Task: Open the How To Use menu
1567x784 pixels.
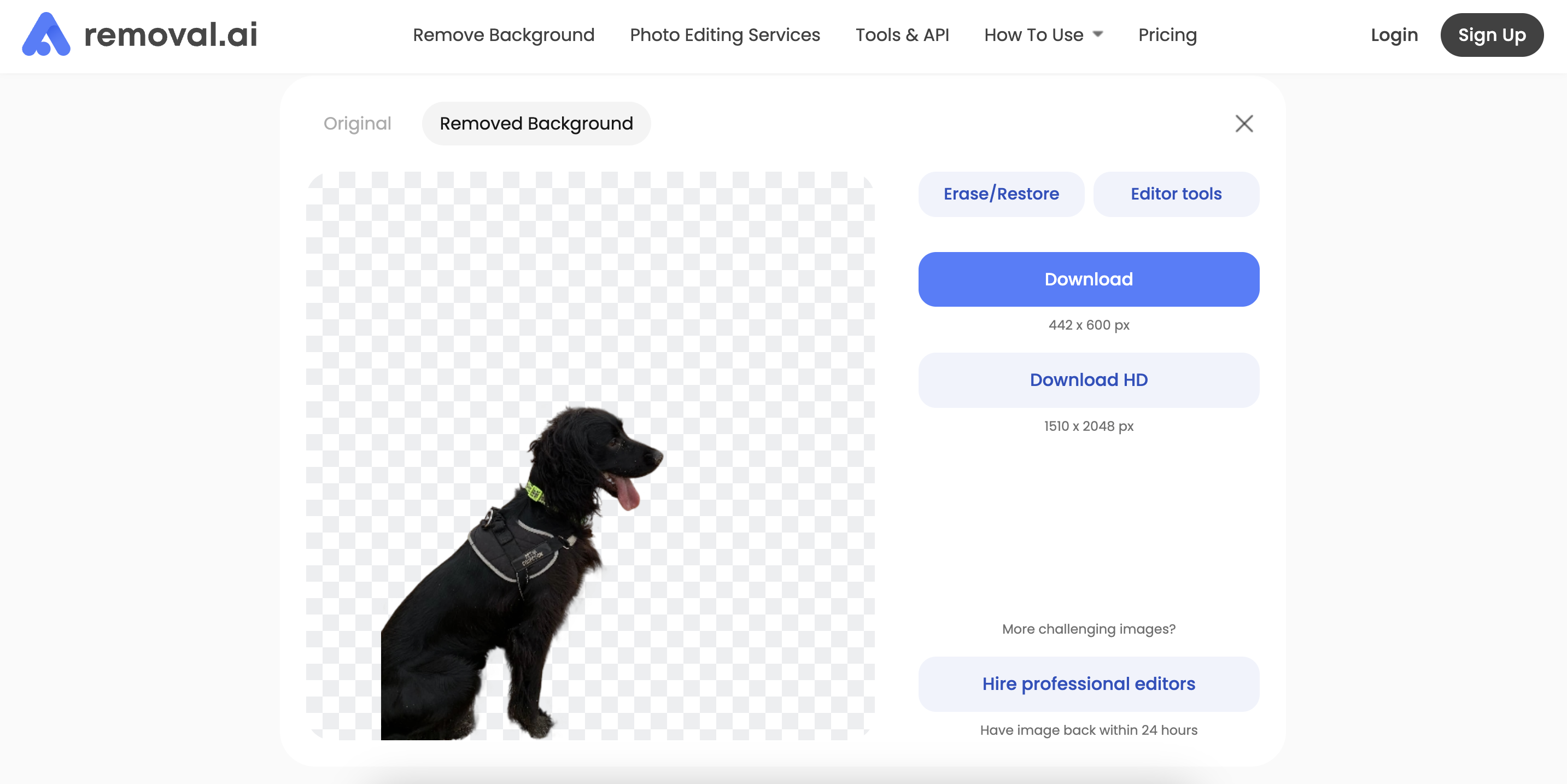Action: [1033, 34]
